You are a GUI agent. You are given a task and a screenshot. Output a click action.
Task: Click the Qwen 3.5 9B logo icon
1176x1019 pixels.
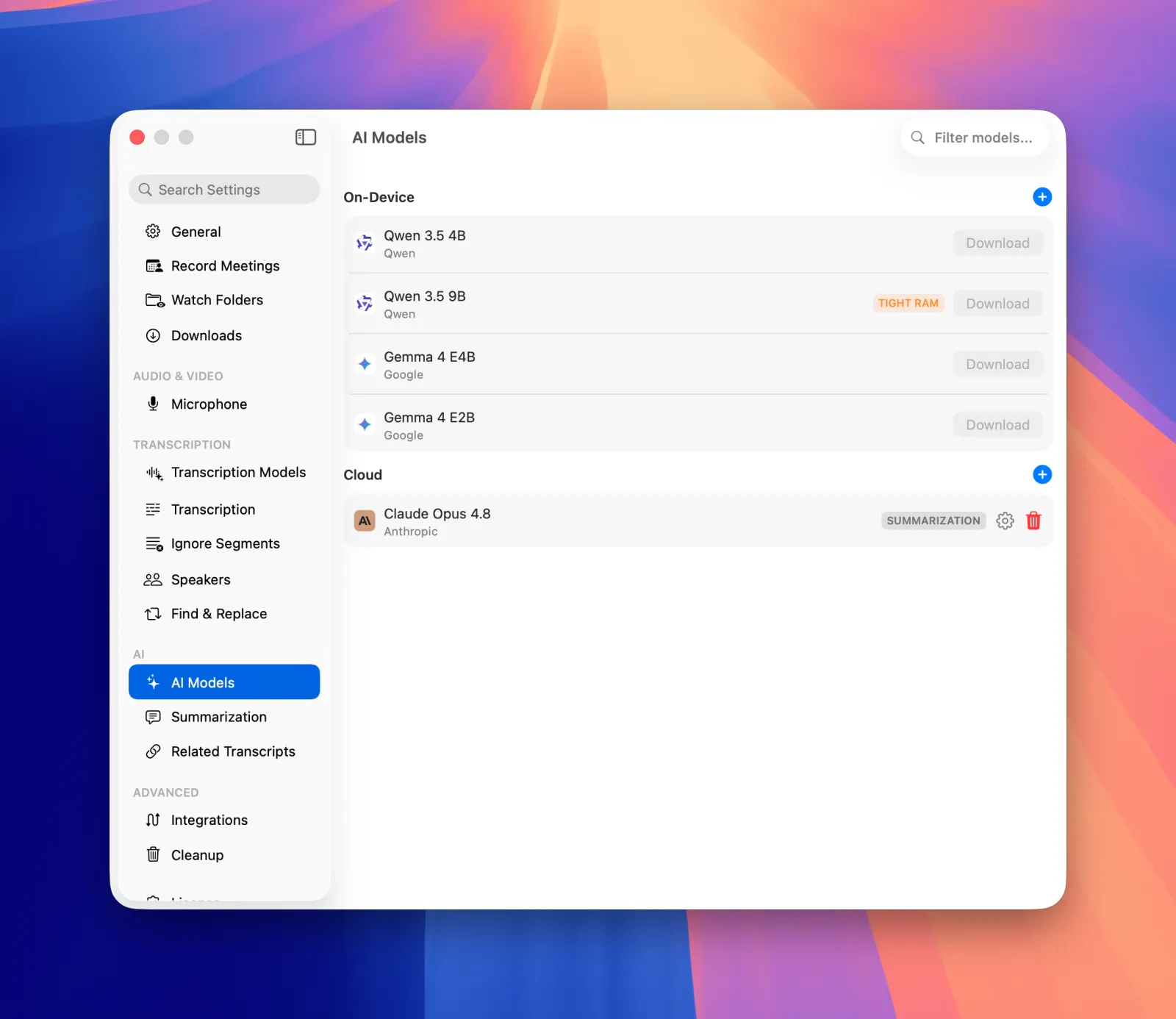[365, 304]
